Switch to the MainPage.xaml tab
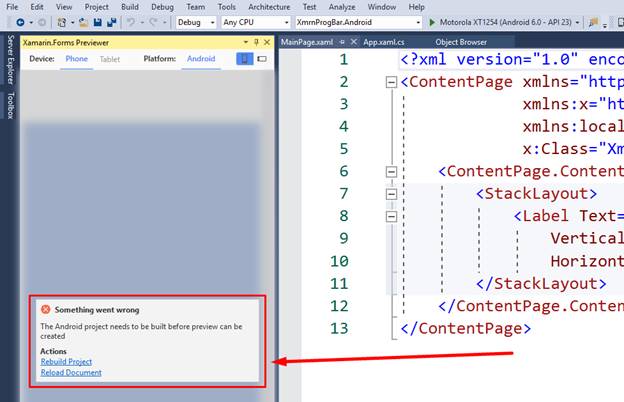This screenshot has height=402, width=624. (307, 42)
